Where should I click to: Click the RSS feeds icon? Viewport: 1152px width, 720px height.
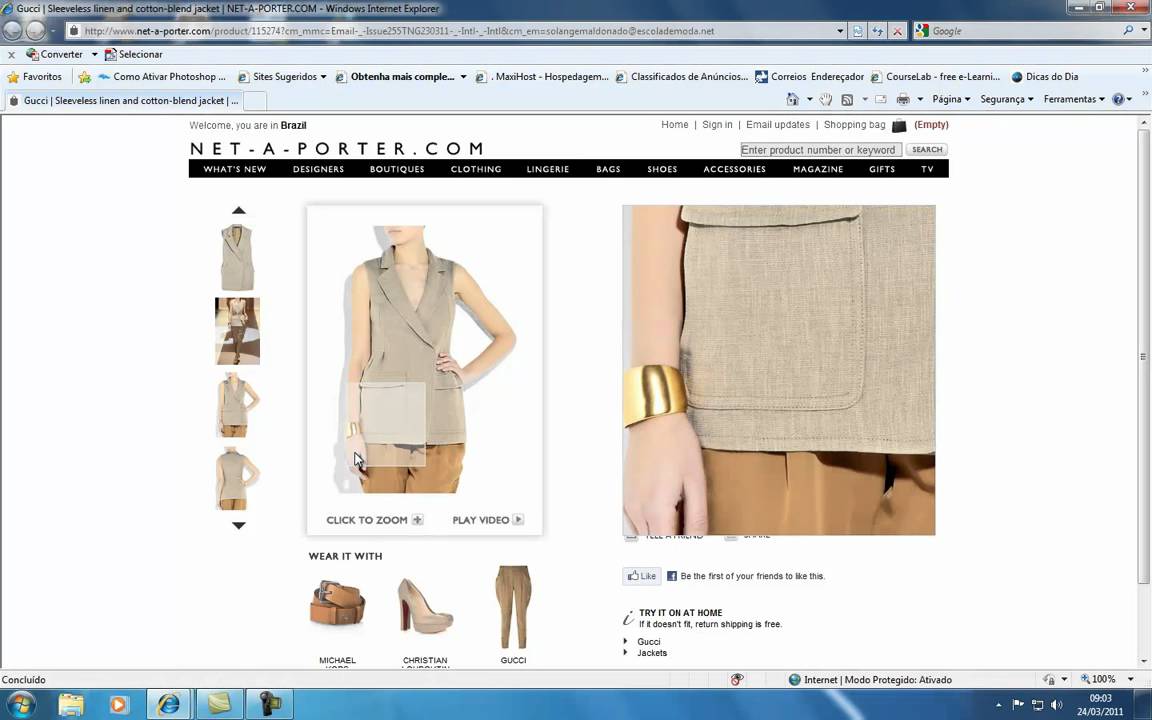847,99
